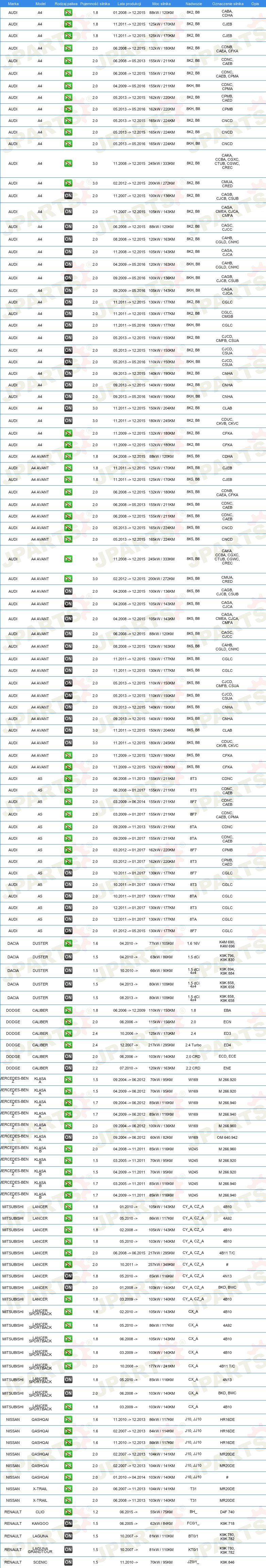The height and width of the screenshot is (1568, 266).
Task: Click petrol icon in Lancer Sportback 177kW / 241KM row
Action: pos(68,1366)
